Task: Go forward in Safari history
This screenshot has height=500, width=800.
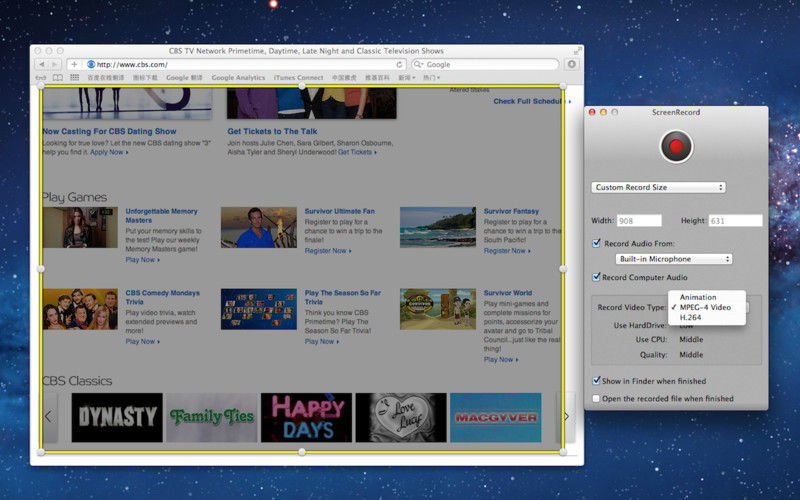Action: [x=55, y=65]
